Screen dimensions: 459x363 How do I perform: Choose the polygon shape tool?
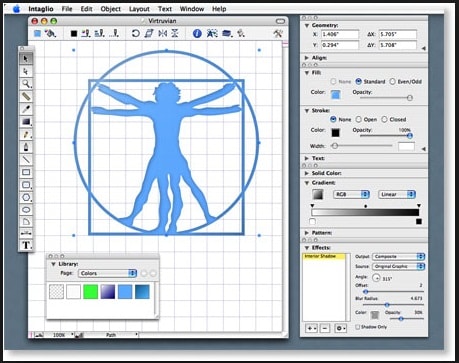(26, 197)
